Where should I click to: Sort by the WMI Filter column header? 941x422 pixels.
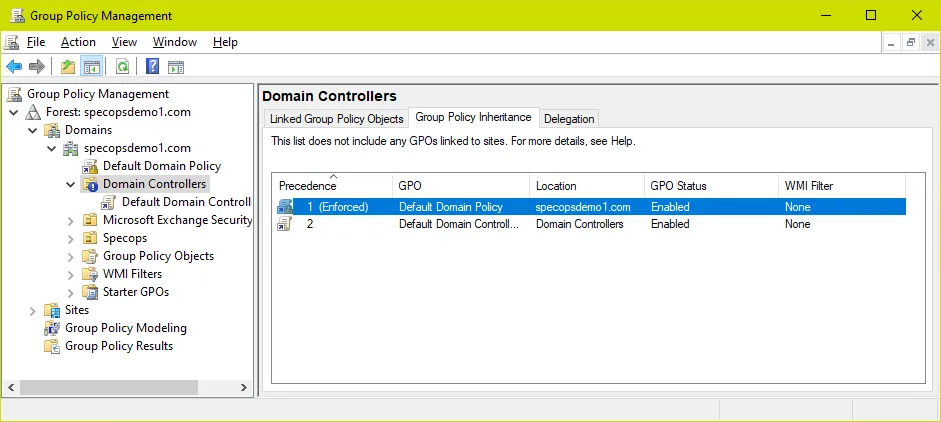842,186
